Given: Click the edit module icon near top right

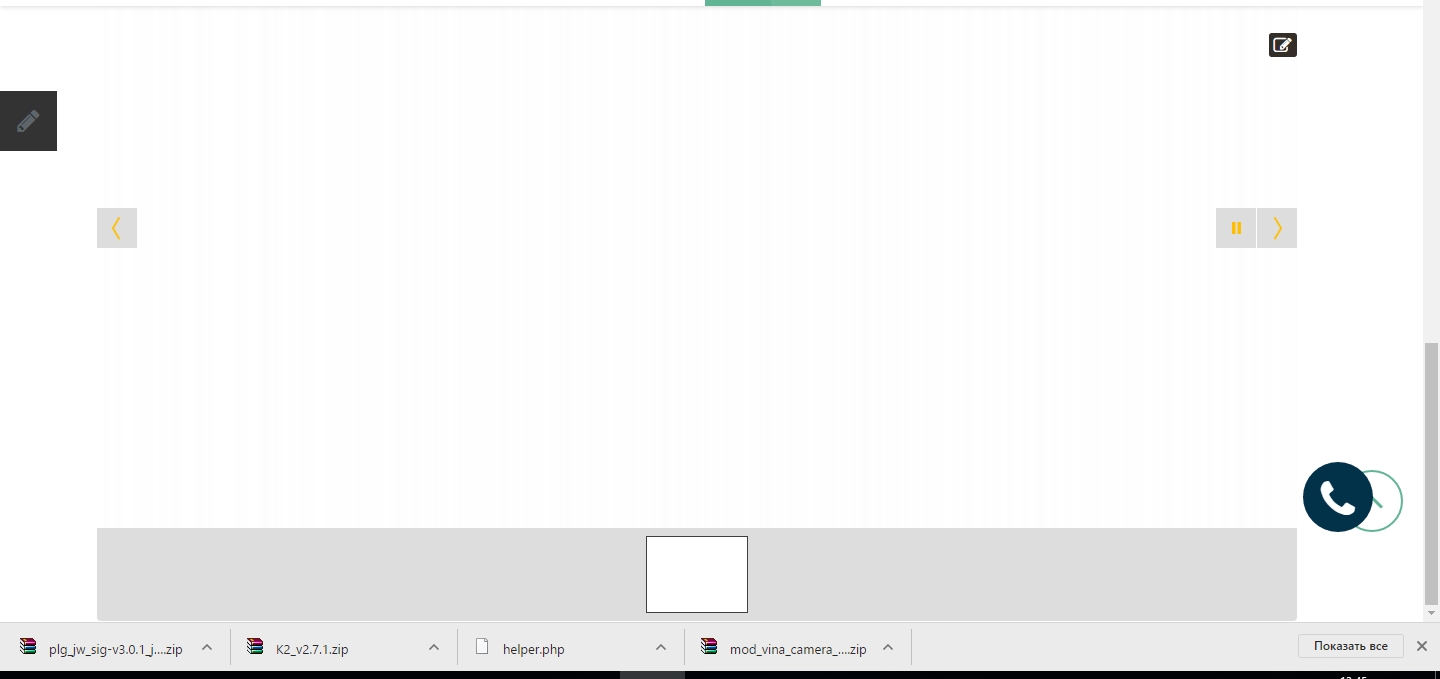Looking at the screenshot, I should (x=1282, y=44).
